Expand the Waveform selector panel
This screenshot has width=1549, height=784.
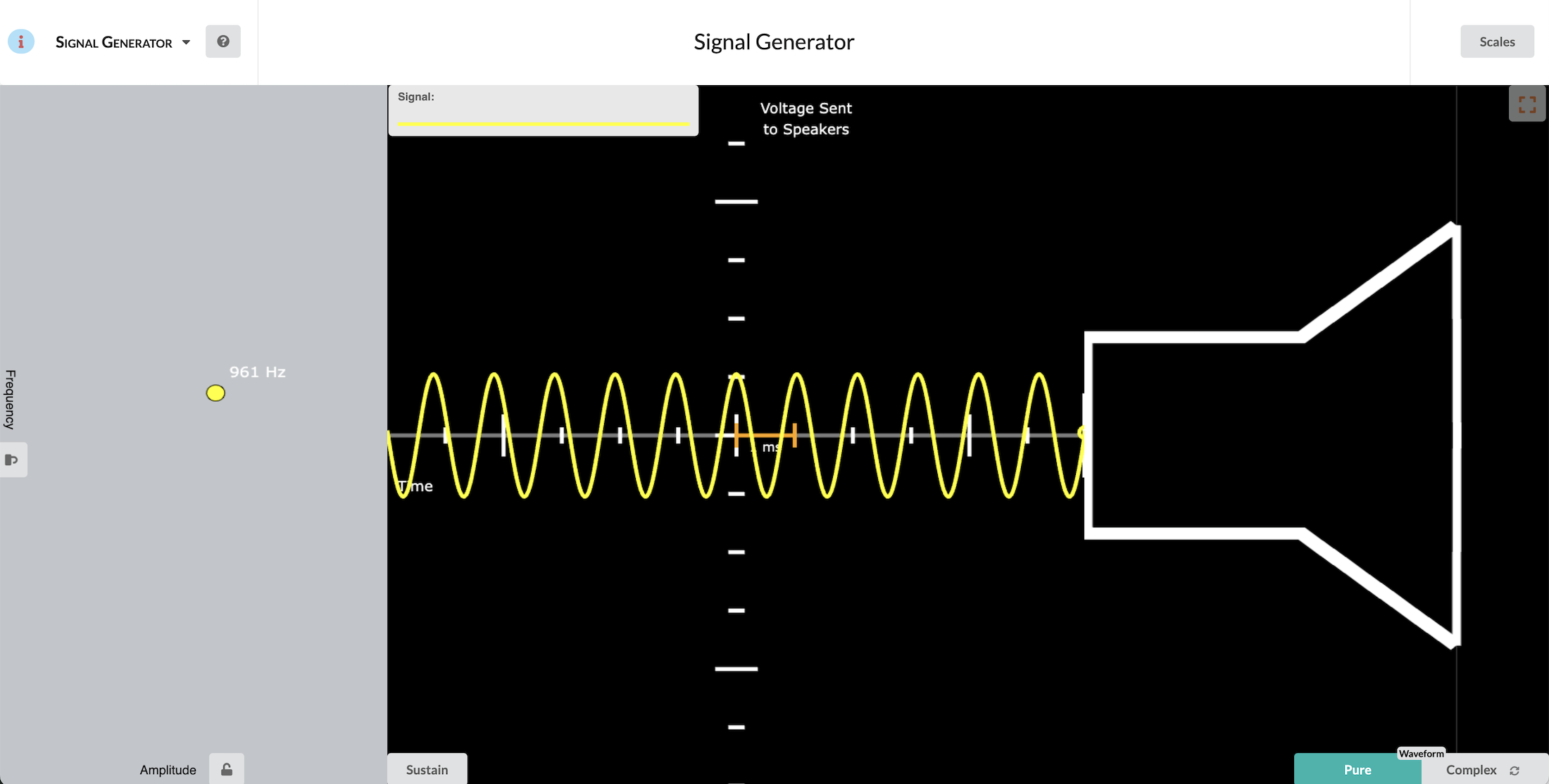(x=1421, y=753)
